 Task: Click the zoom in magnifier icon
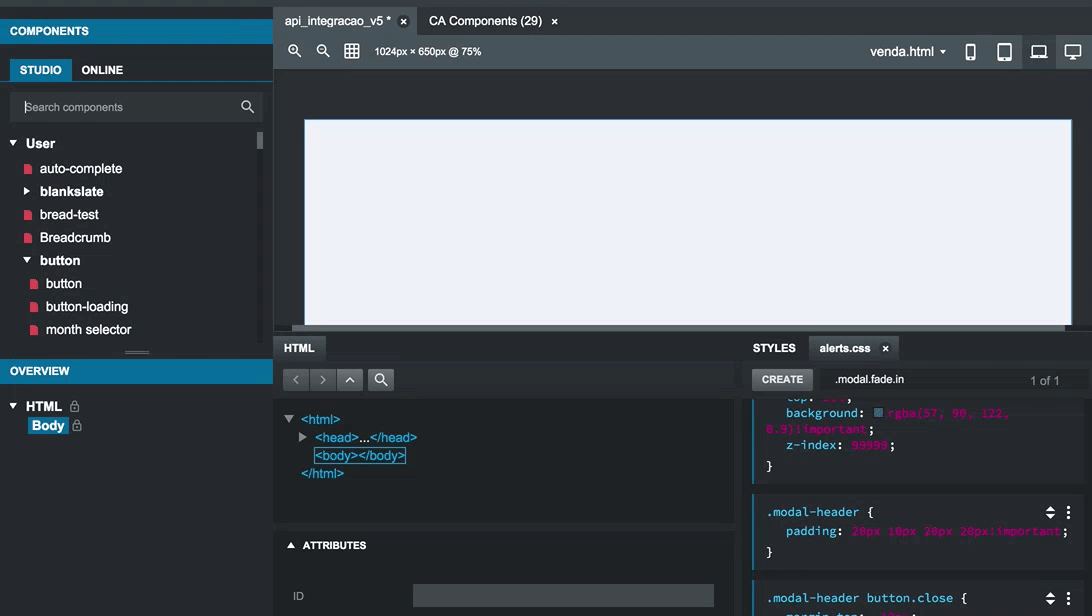point(295,51)
